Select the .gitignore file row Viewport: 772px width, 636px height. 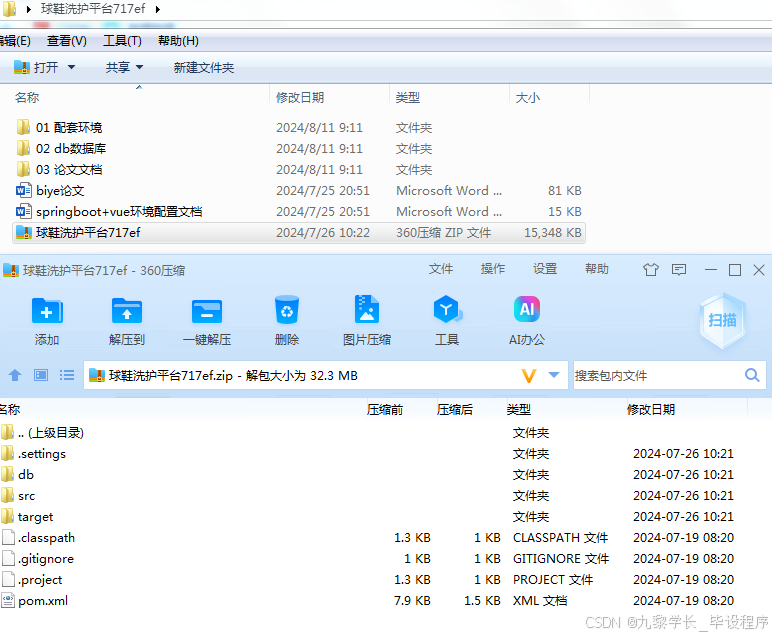374,559
